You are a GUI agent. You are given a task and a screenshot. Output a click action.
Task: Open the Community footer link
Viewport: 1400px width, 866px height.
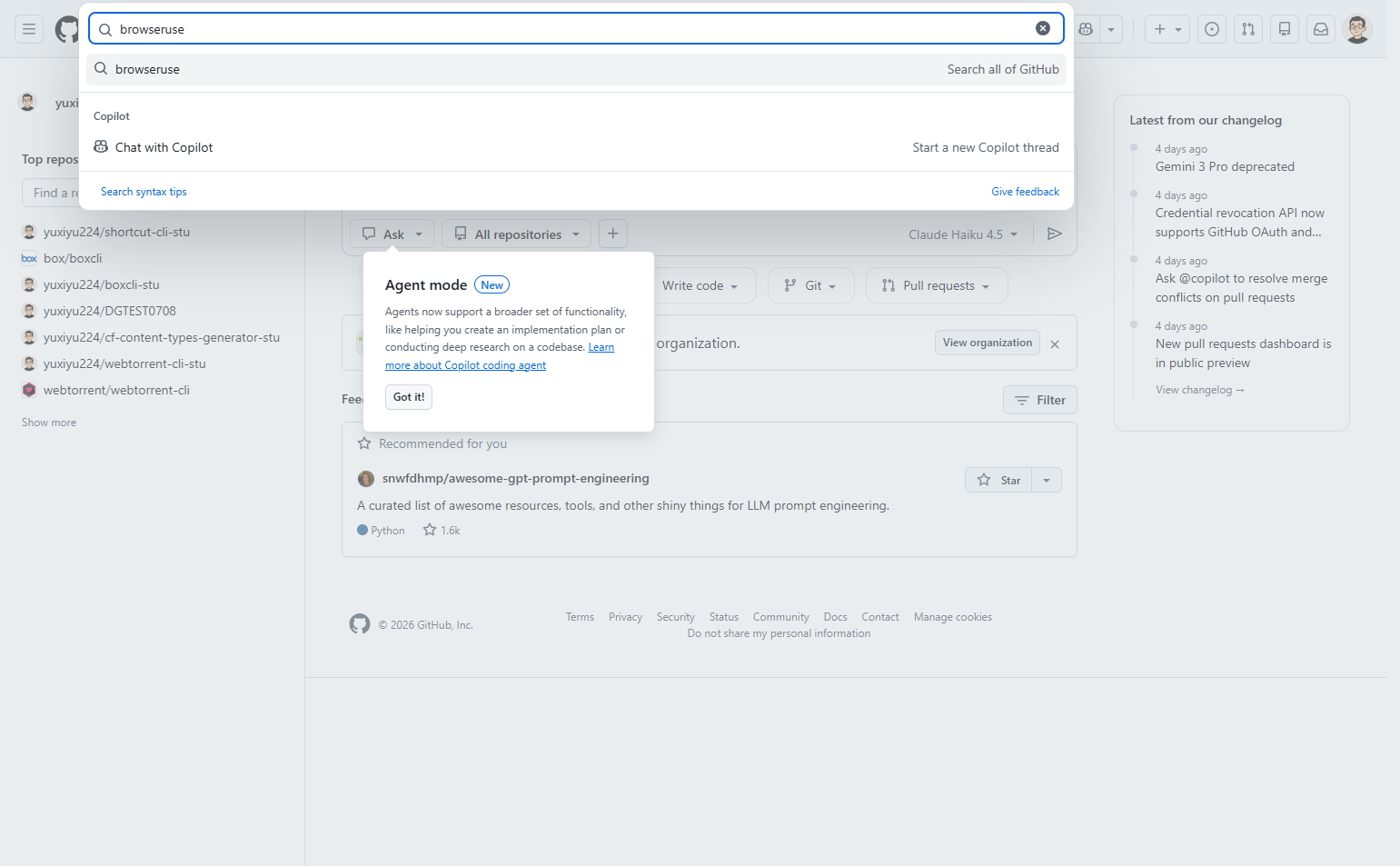pos(781,617)
